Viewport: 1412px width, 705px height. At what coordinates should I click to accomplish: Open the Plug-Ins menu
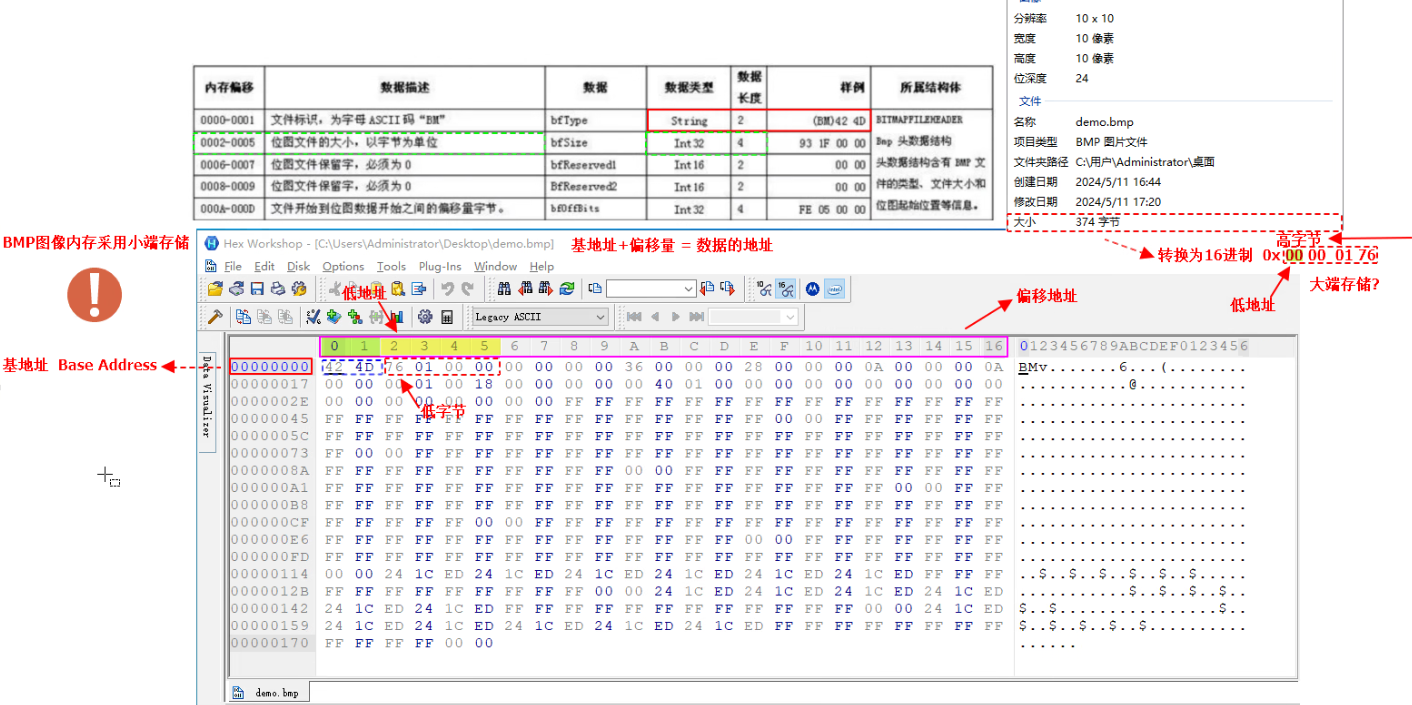(440, 267)
